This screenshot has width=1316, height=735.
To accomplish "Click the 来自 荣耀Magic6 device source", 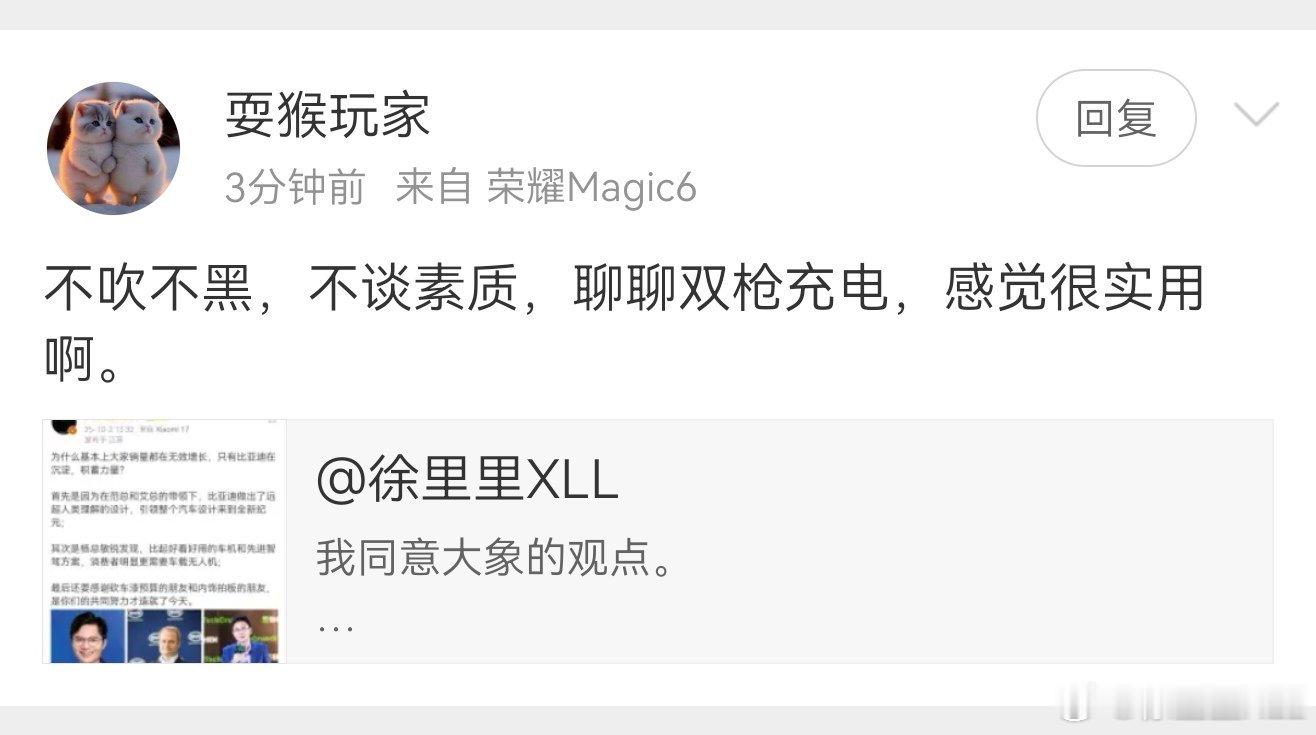I will pos(546,187).
